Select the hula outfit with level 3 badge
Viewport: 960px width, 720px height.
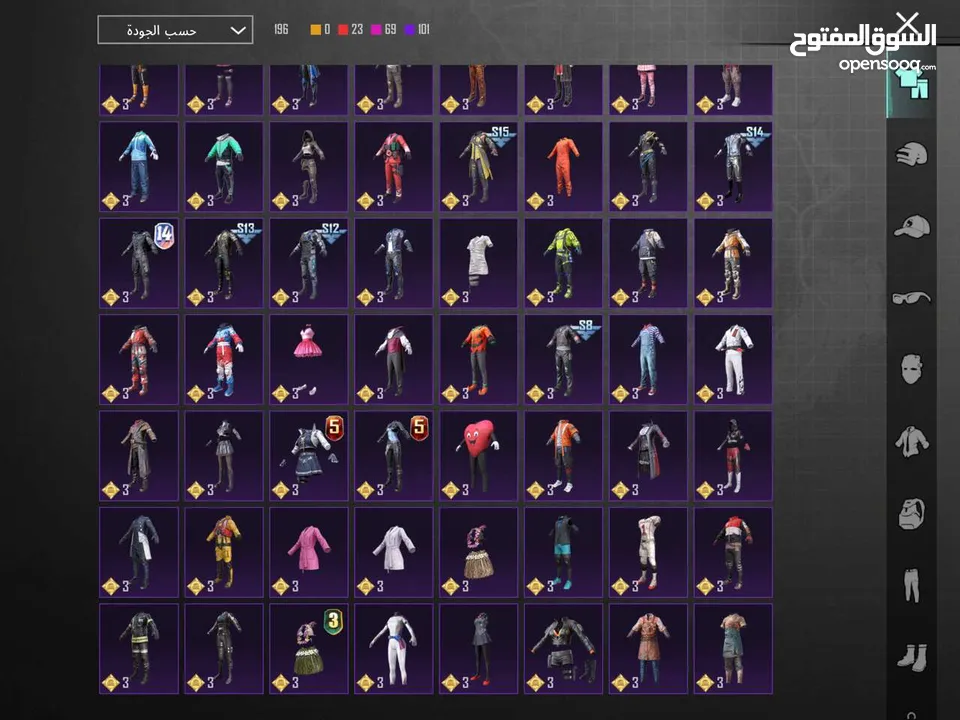tap(309, 649)
